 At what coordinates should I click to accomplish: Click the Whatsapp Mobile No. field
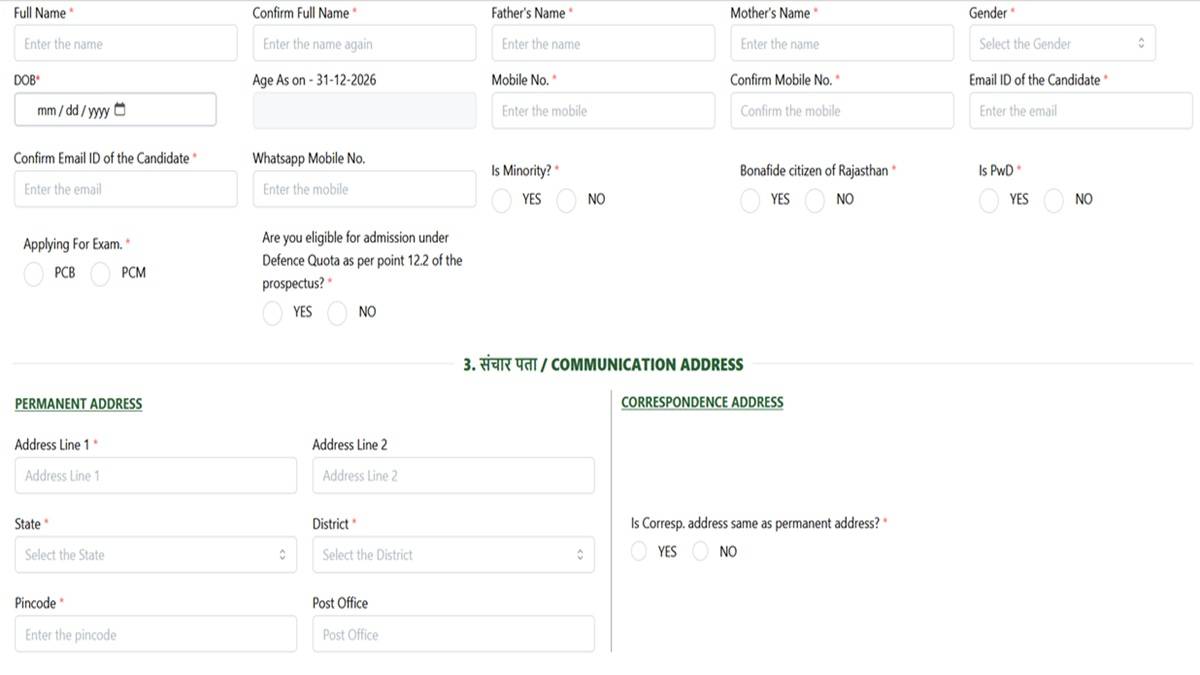click(x=364, y=189)
